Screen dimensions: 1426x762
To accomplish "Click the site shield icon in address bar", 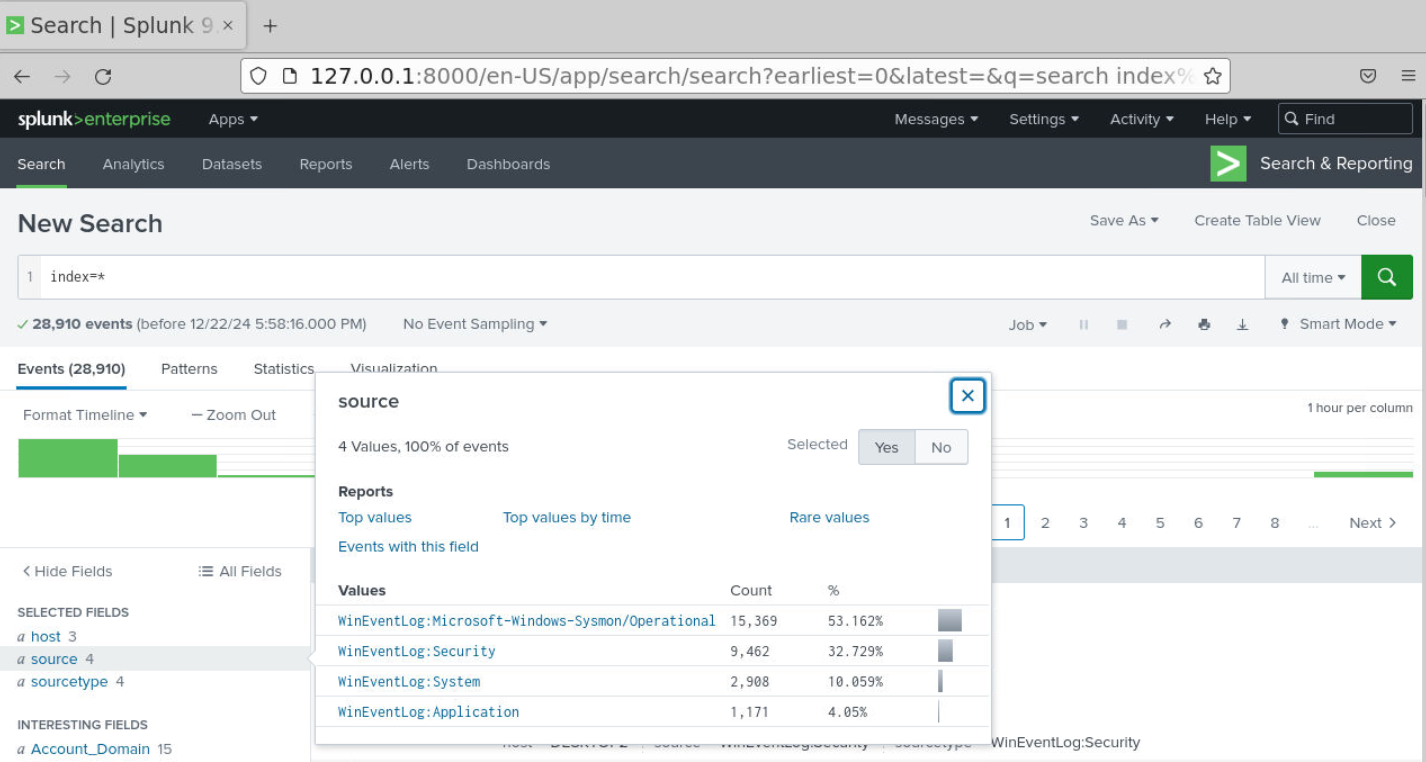I will [258, 76].
